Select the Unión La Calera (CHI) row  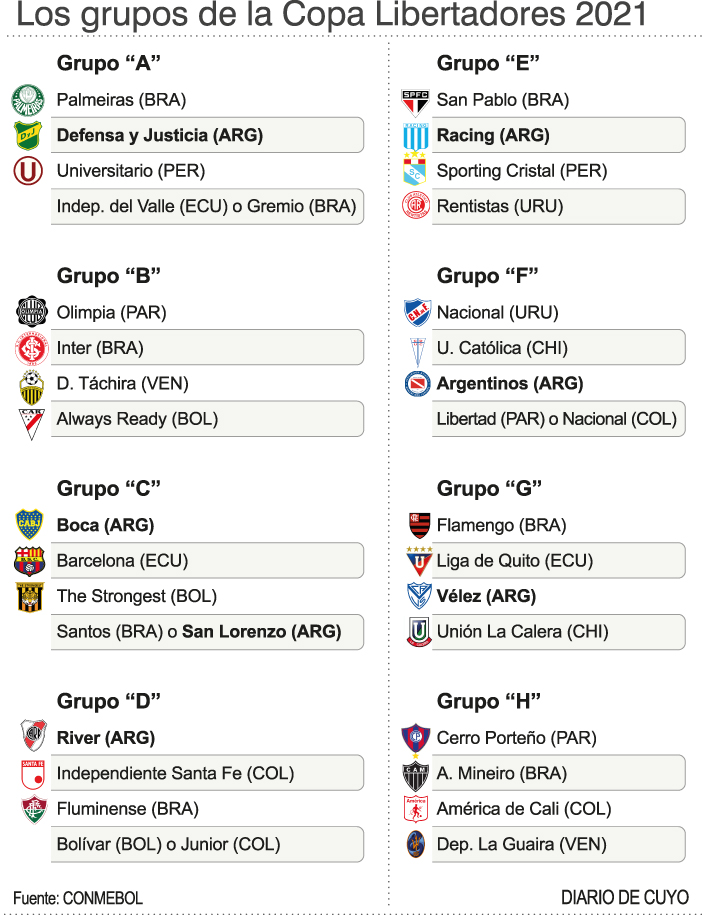coord(556,632)
